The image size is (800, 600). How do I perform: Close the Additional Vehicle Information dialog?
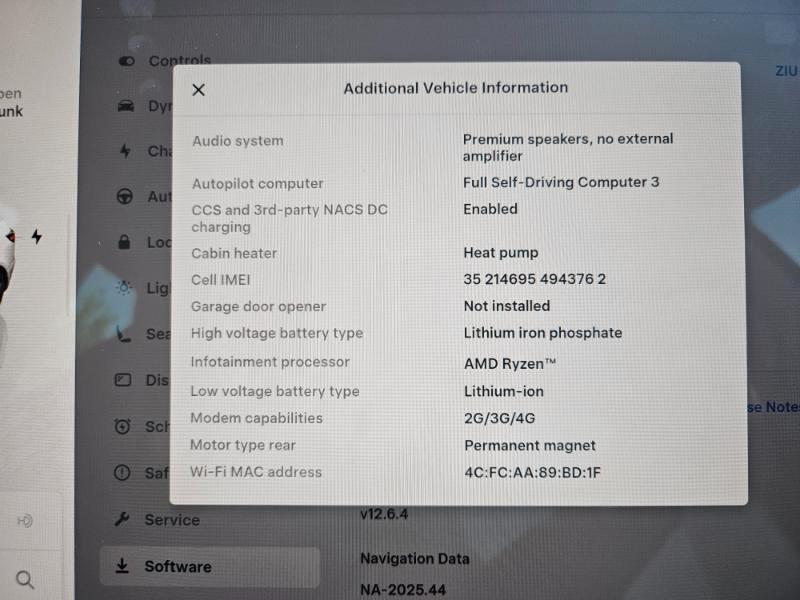click(x=198, y=89)
